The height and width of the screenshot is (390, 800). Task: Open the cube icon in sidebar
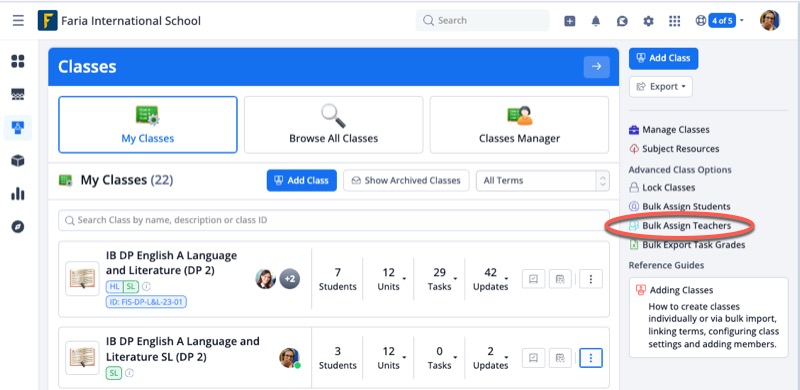click(18, 161)
